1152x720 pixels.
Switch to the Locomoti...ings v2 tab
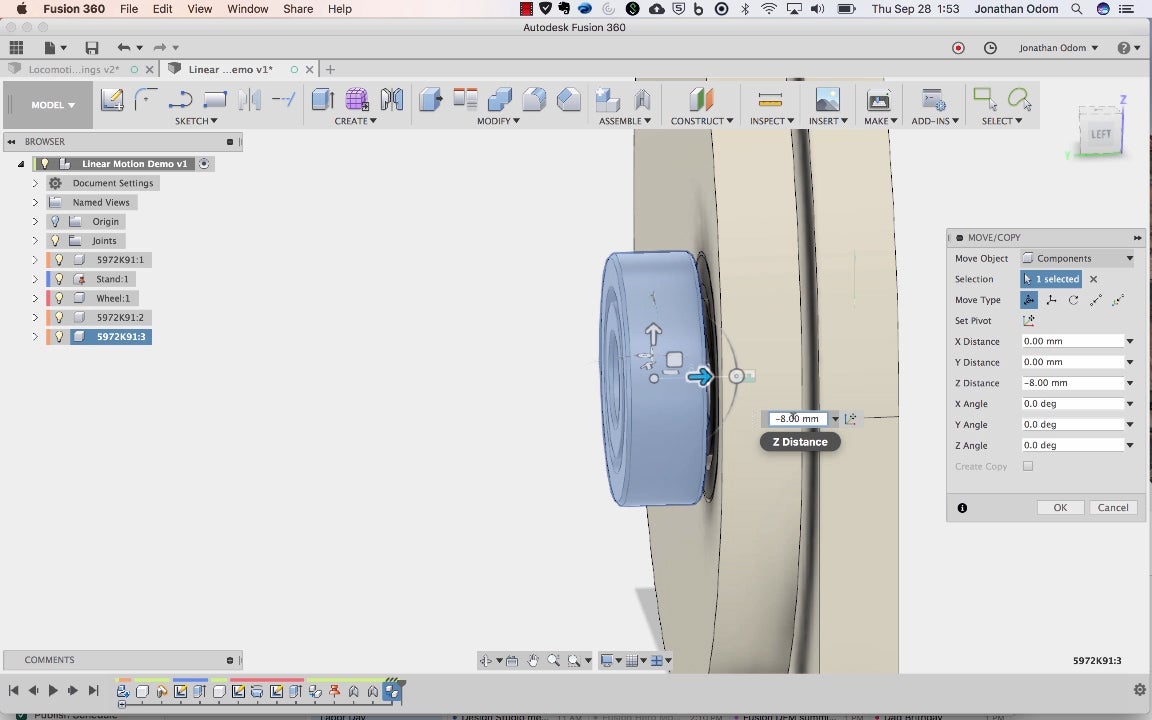[73, 69]
